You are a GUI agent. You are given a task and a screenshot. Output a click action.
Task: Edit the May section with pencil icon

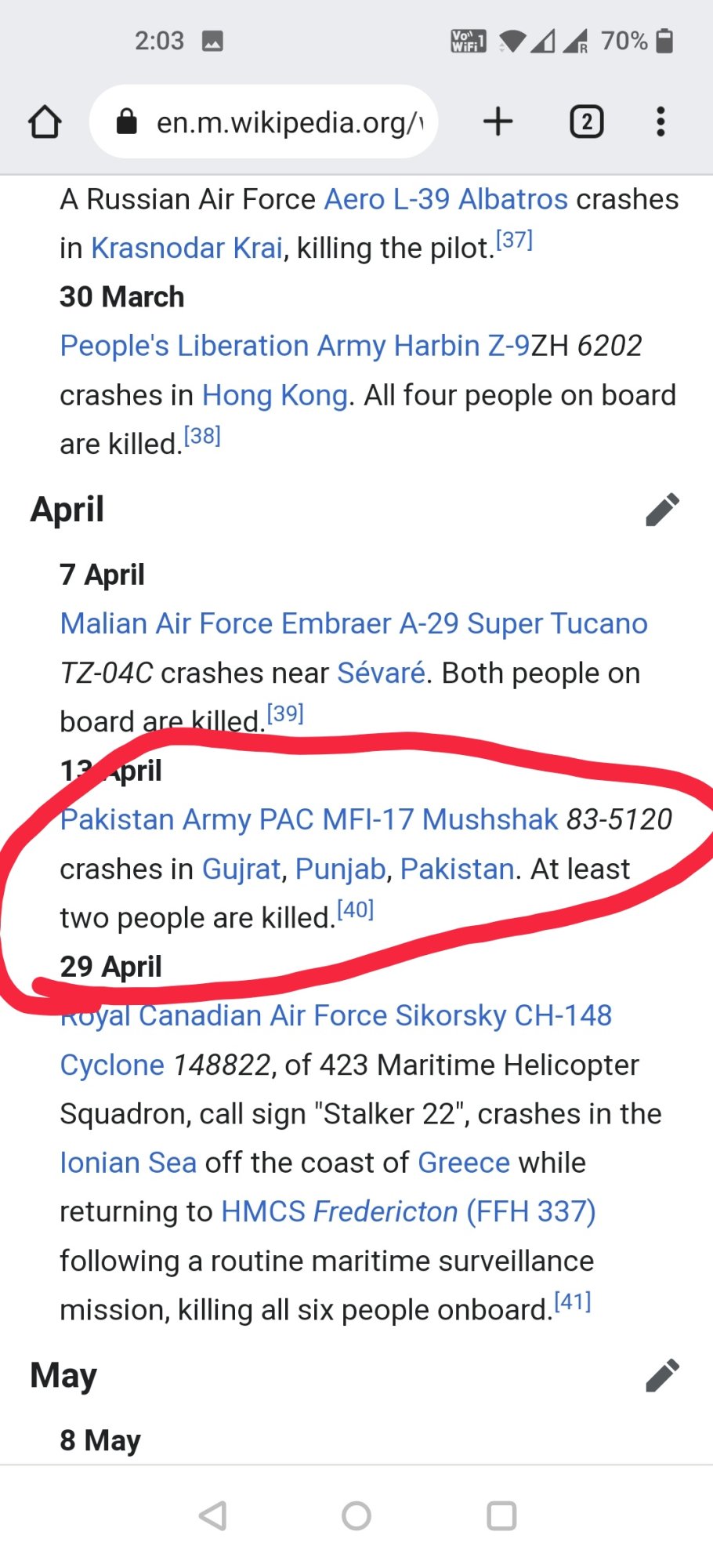[x=662, y=1375]
